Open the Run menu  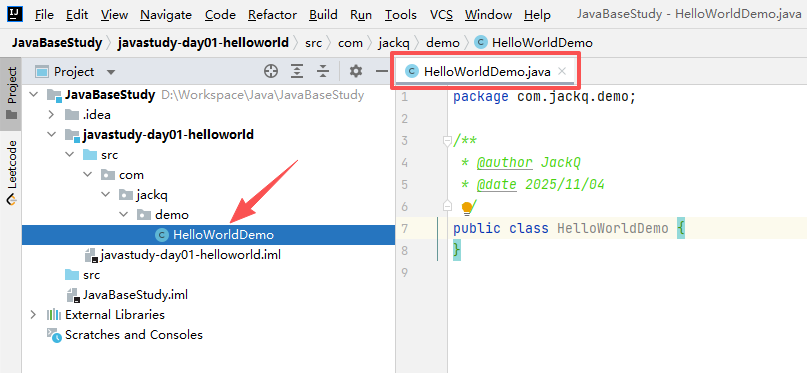pyautogui.click(x=361, y=15)
